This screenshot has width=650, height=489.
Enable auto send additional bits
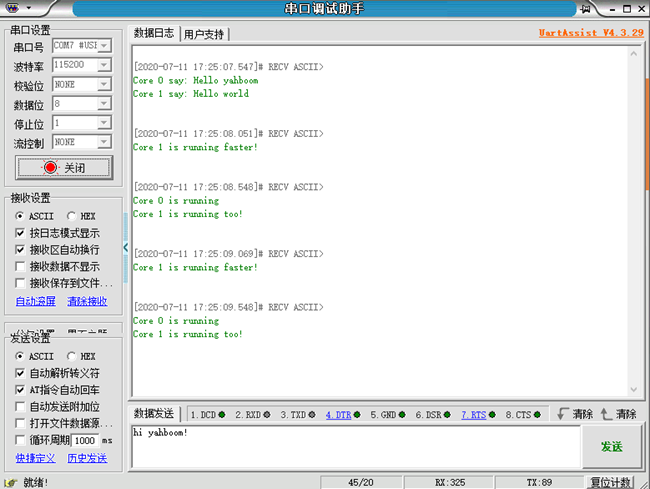(19, 407)
